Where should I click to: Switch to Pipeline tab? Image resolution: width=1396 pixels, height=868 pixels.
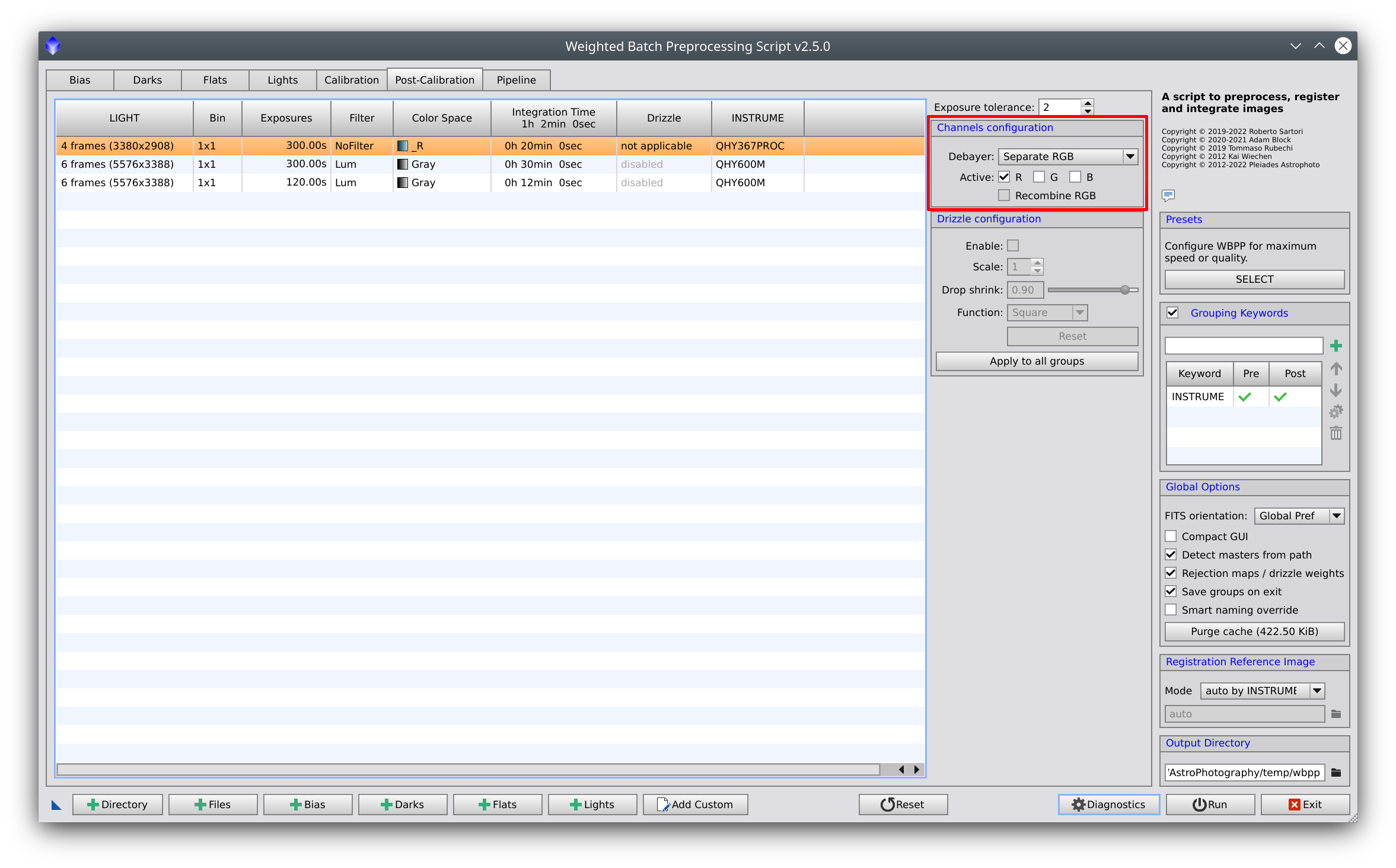coord(517,80)
